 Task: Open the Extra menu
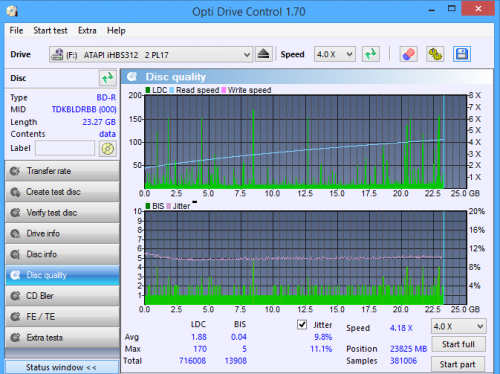(87, 31)
